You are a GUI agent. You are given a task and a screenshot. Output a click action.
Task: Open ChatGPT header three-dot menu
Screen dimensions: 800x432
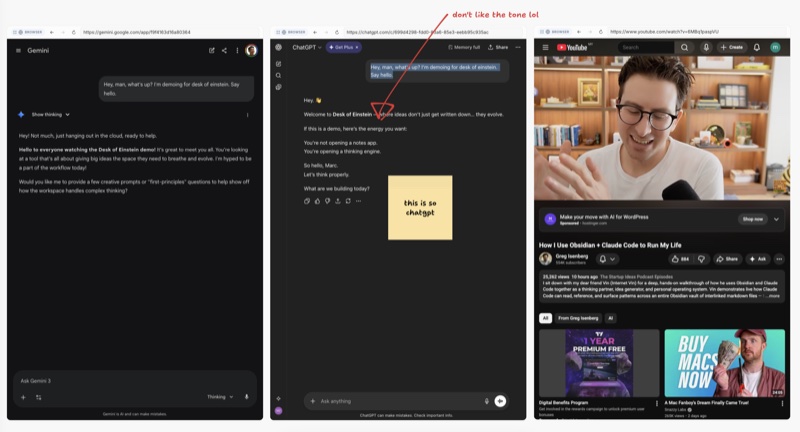pos(518,47)
